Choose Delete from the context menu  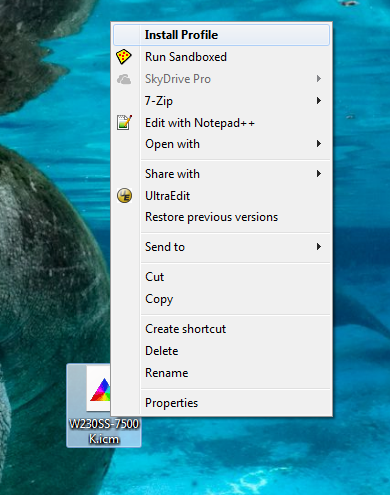click(221, 351)
